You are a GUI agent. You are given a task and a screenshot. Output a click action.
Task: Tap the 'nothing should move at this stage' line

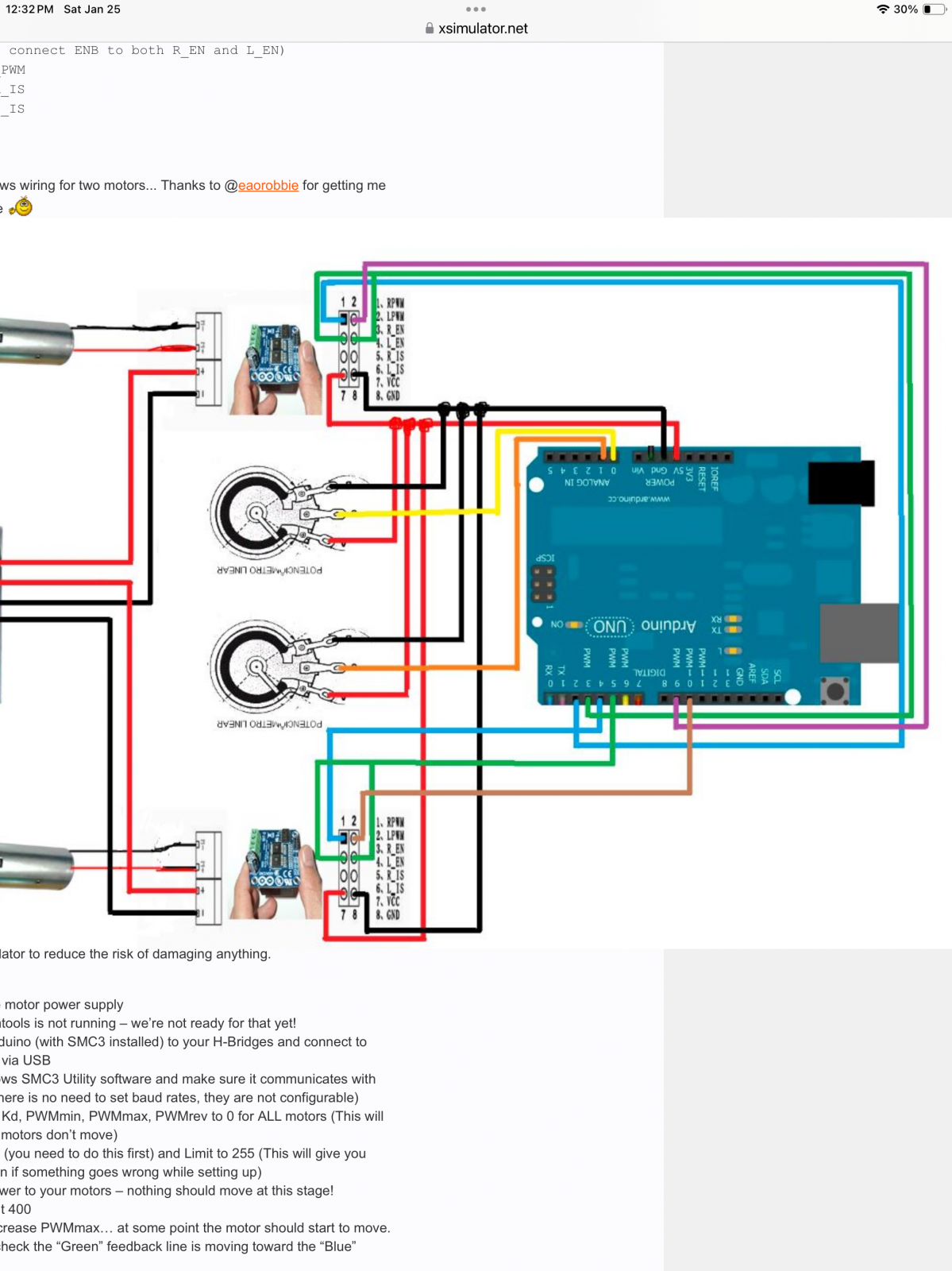(x=167, y=1191)
